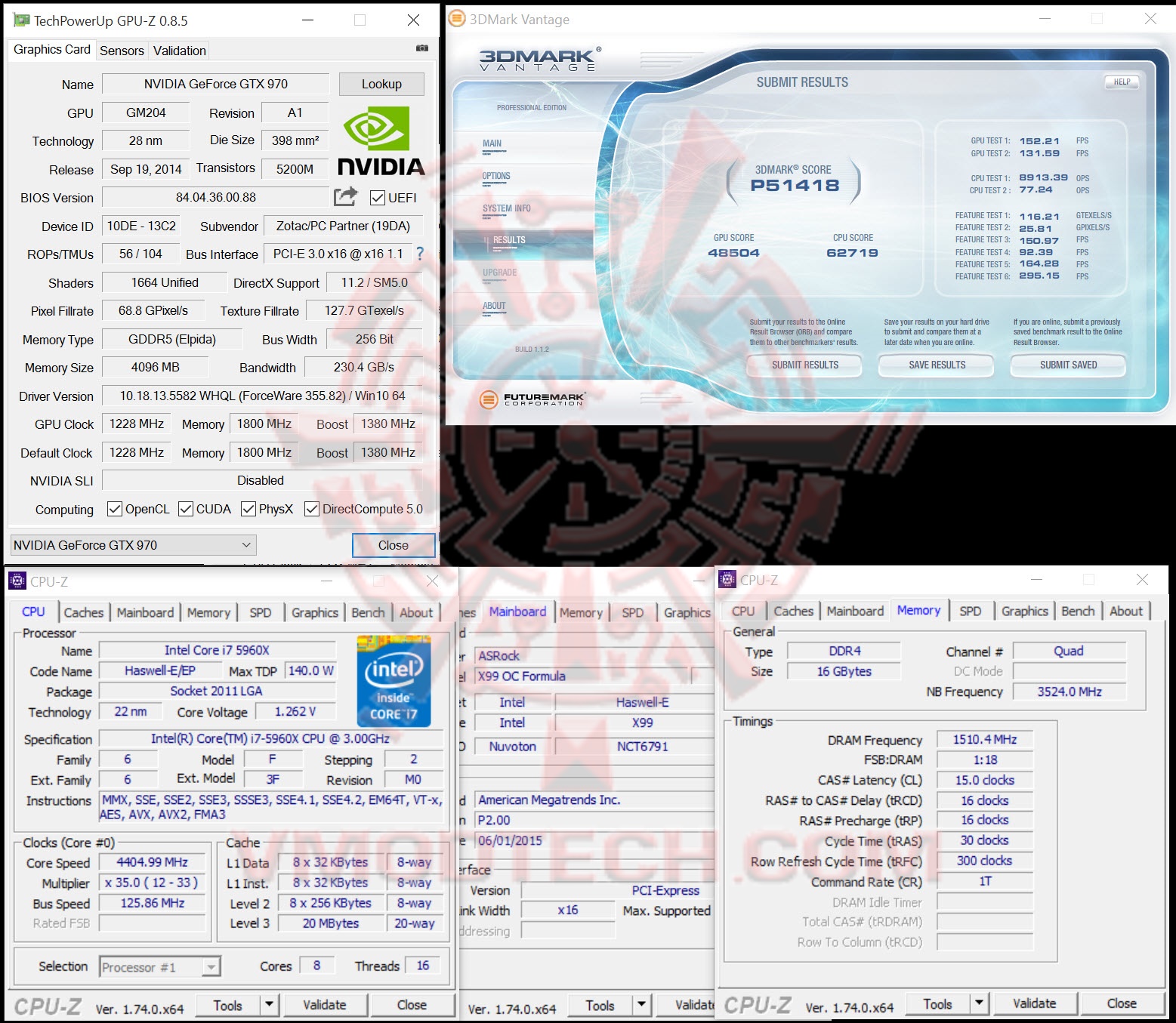1176x1023 pixels.
Task: Toggle the DirectCompute 5.0 checkbox
Action: point(311,509)
